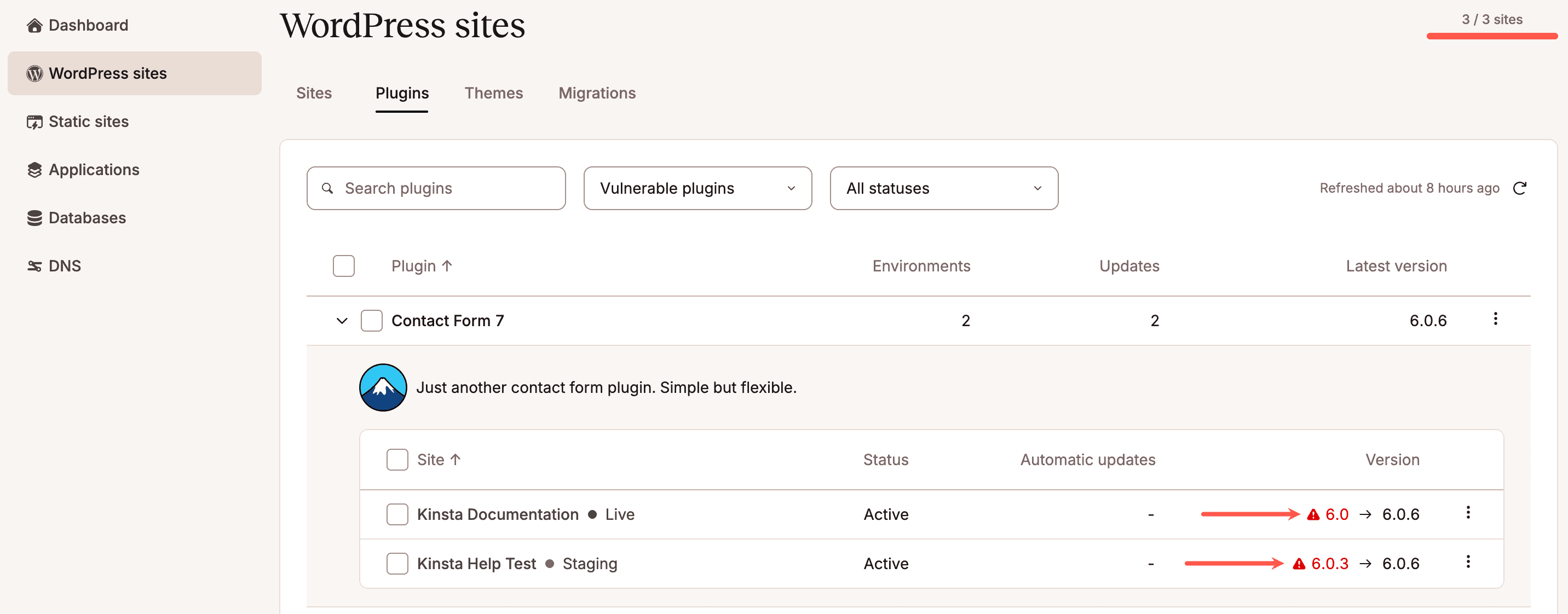Select the Plugins tab
This screenshot has width=1568, height=614.
pyautogui.click(x=402, y=93)
